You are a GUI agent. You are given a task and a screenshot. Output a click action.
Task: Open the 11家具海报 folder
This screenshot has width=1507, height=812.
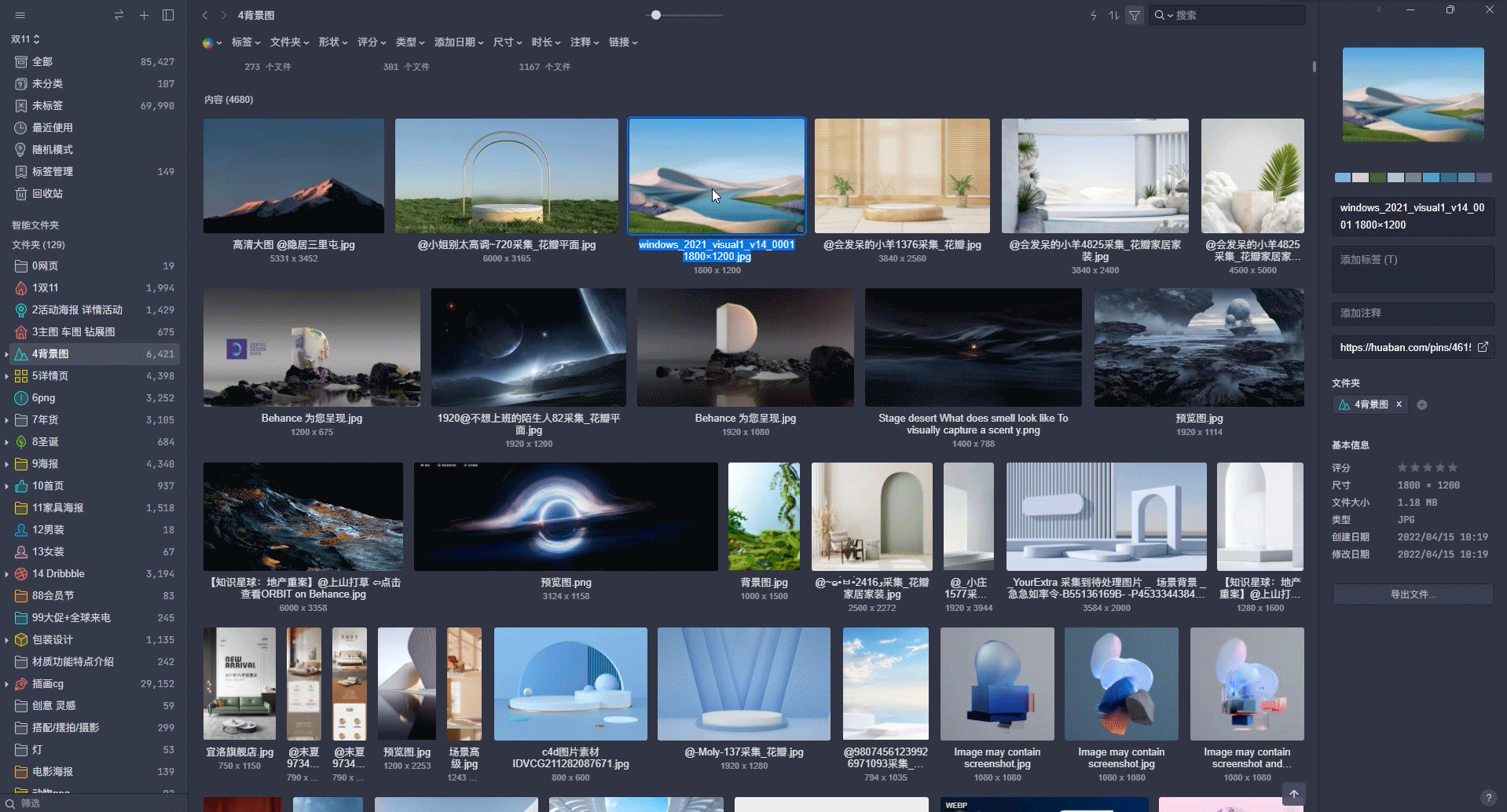pos(94,508)
